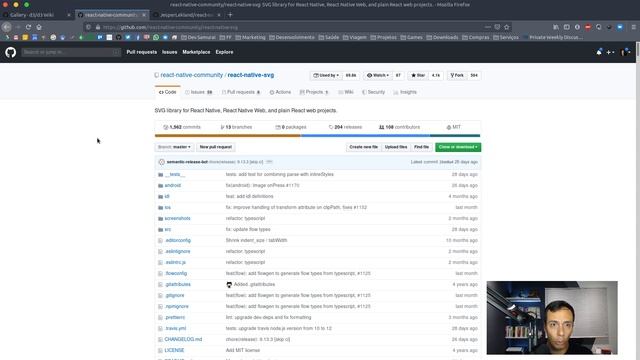The width and height of the screenshot is (640, 360).
Task: Click the Upload files button
Action: click(396, 147)
